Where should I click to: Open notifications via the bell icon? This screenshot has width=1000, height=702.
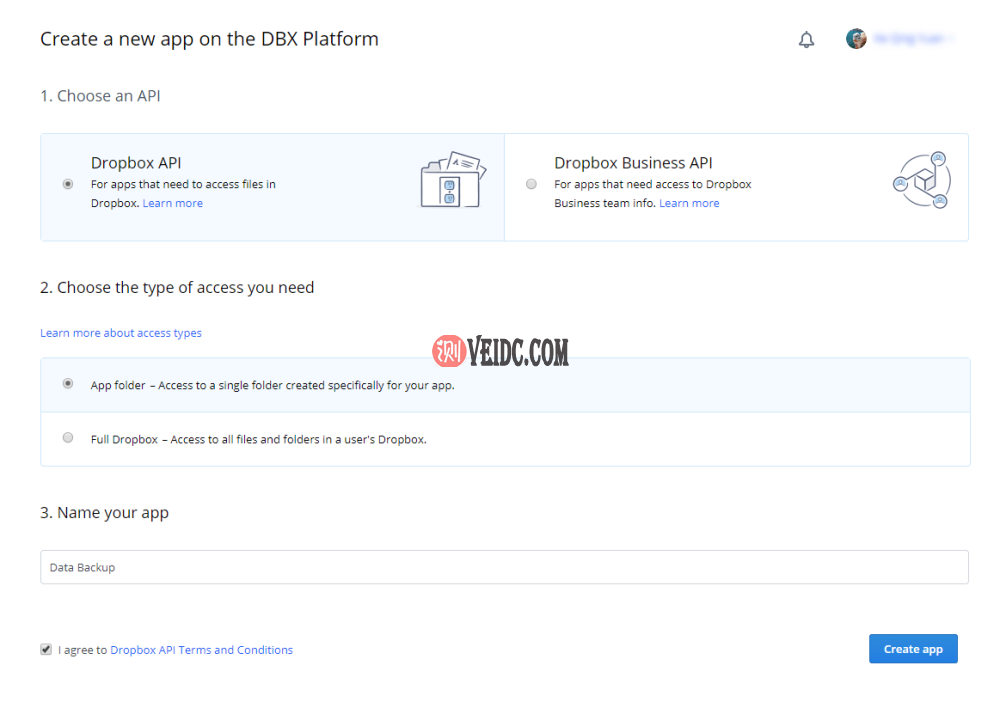(806, 39)
